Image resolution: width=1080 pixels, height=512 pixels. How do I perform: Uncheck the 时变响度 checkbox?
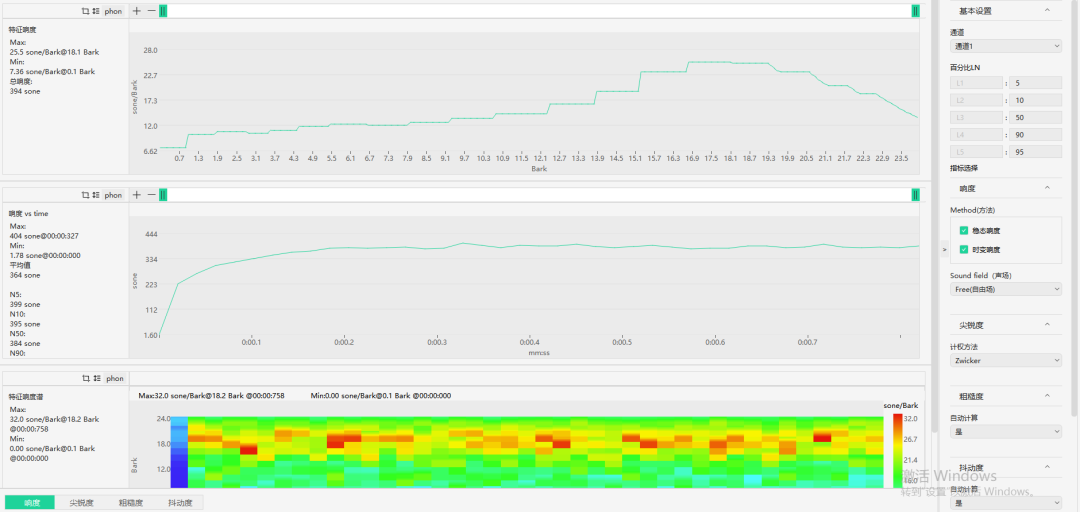[964, 249]
